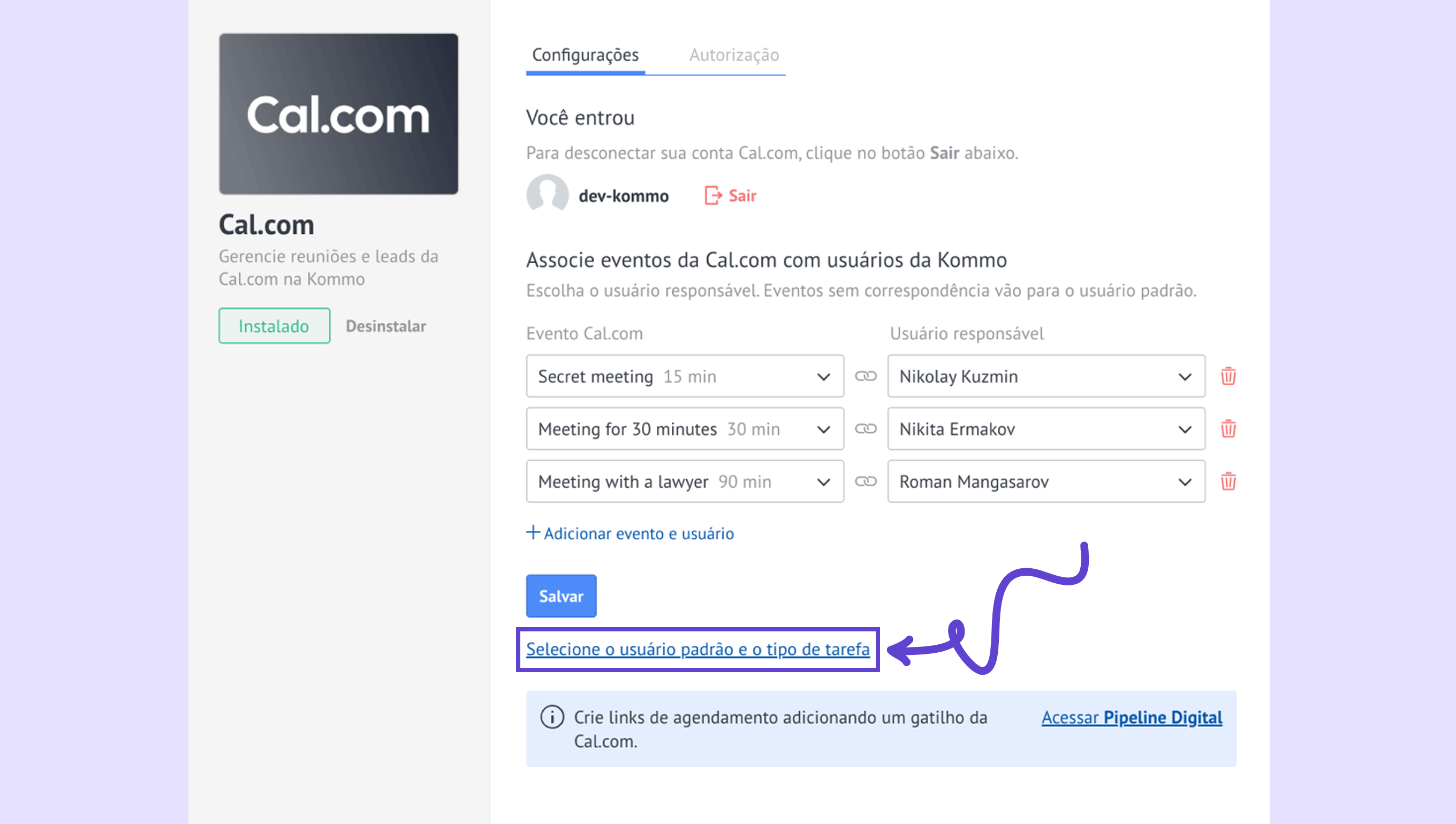Click link icon beside Secret meeting

tap(866, 376)
